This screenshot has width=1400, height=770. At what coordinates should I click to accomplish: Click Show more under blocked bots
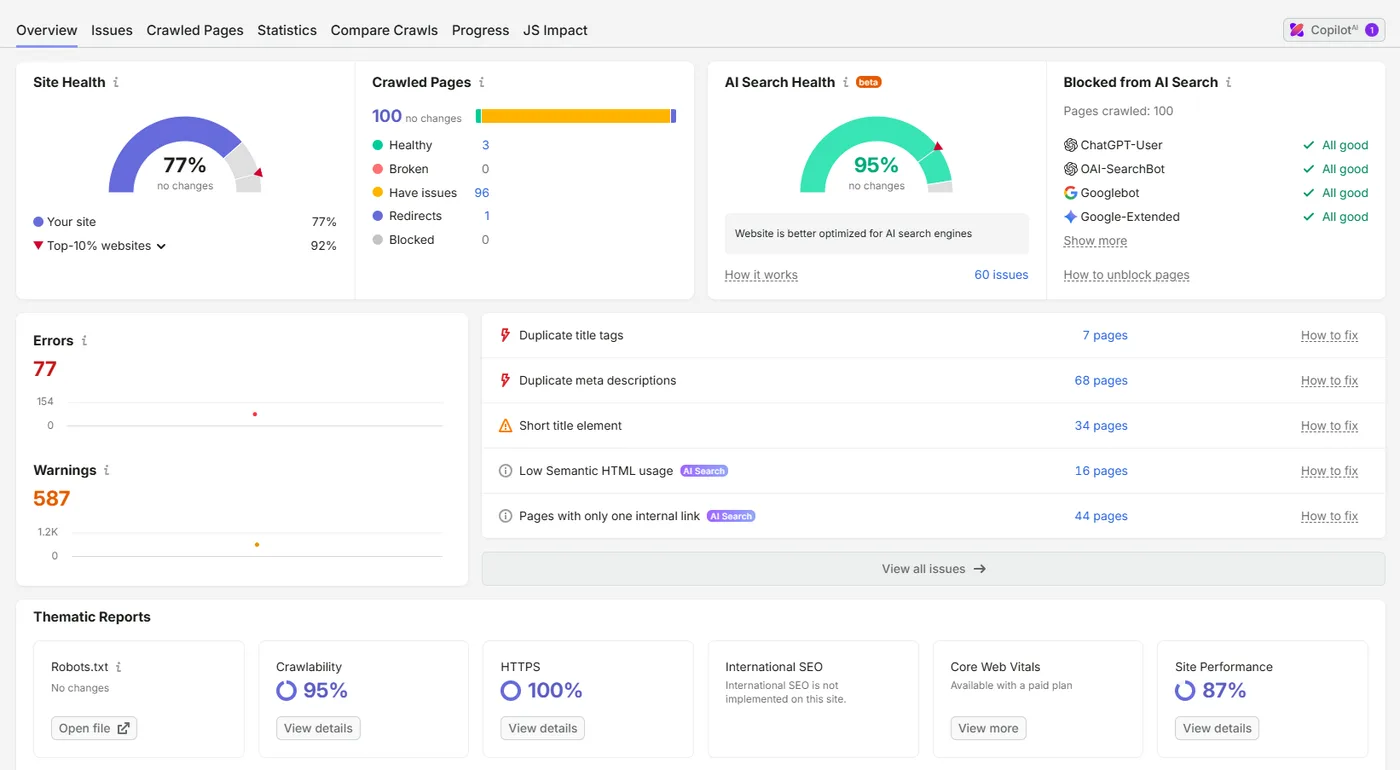[x=1095, y=241]
